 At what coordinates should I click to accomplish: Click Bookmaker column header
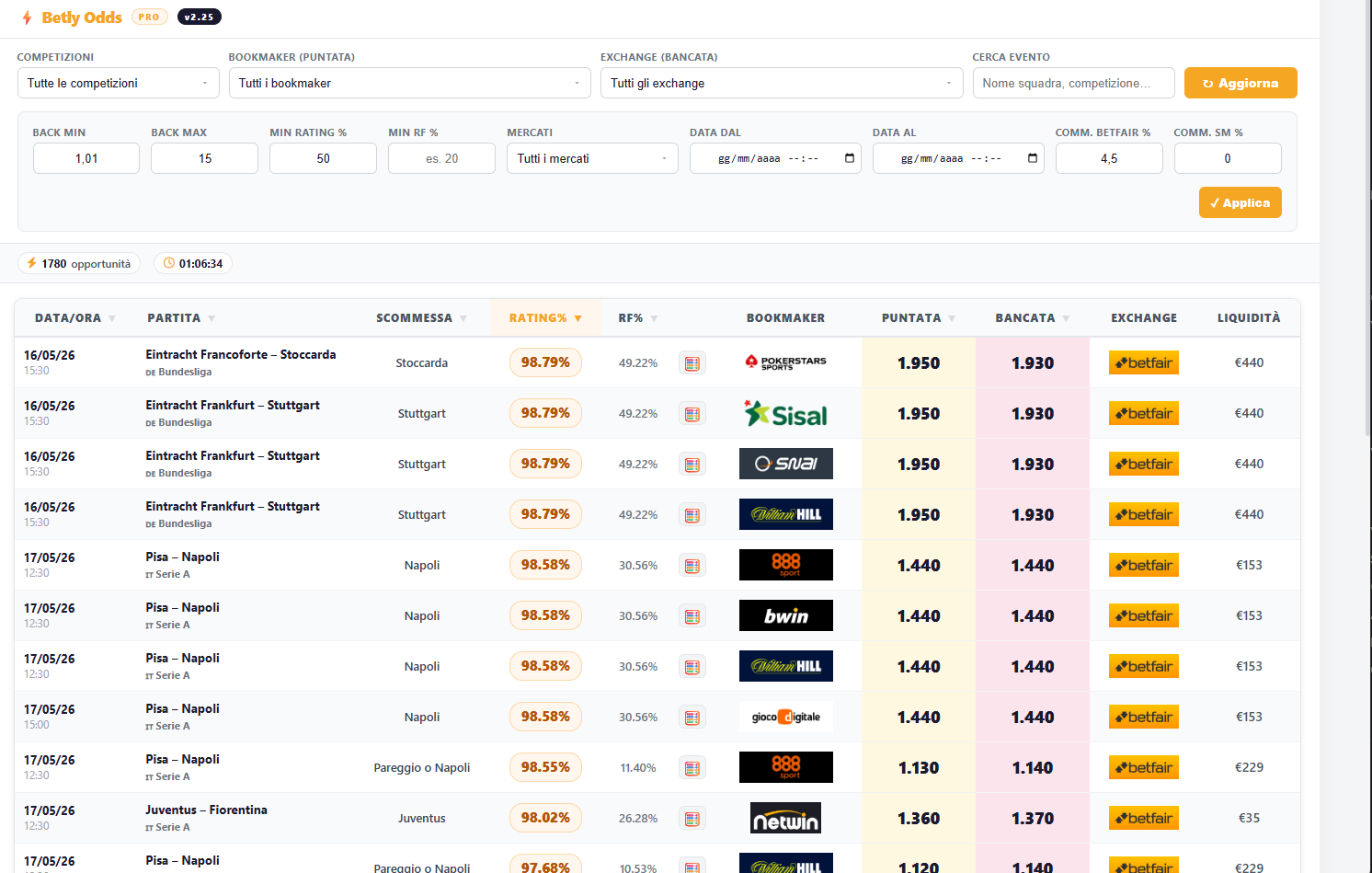[x=785, y=318]
